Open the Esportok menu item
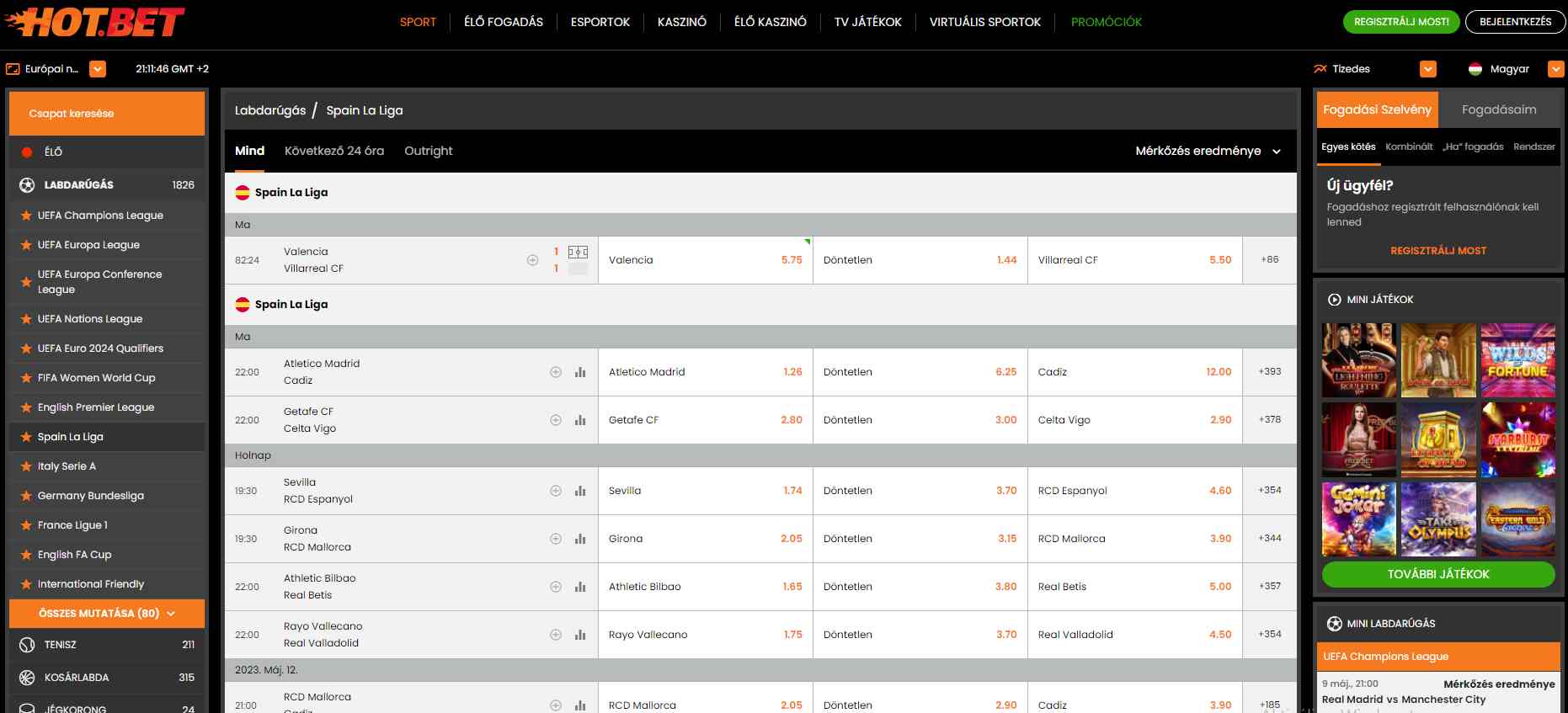Screen dimensions: 1568x713 pyautogui.click(x=600, y=23)
